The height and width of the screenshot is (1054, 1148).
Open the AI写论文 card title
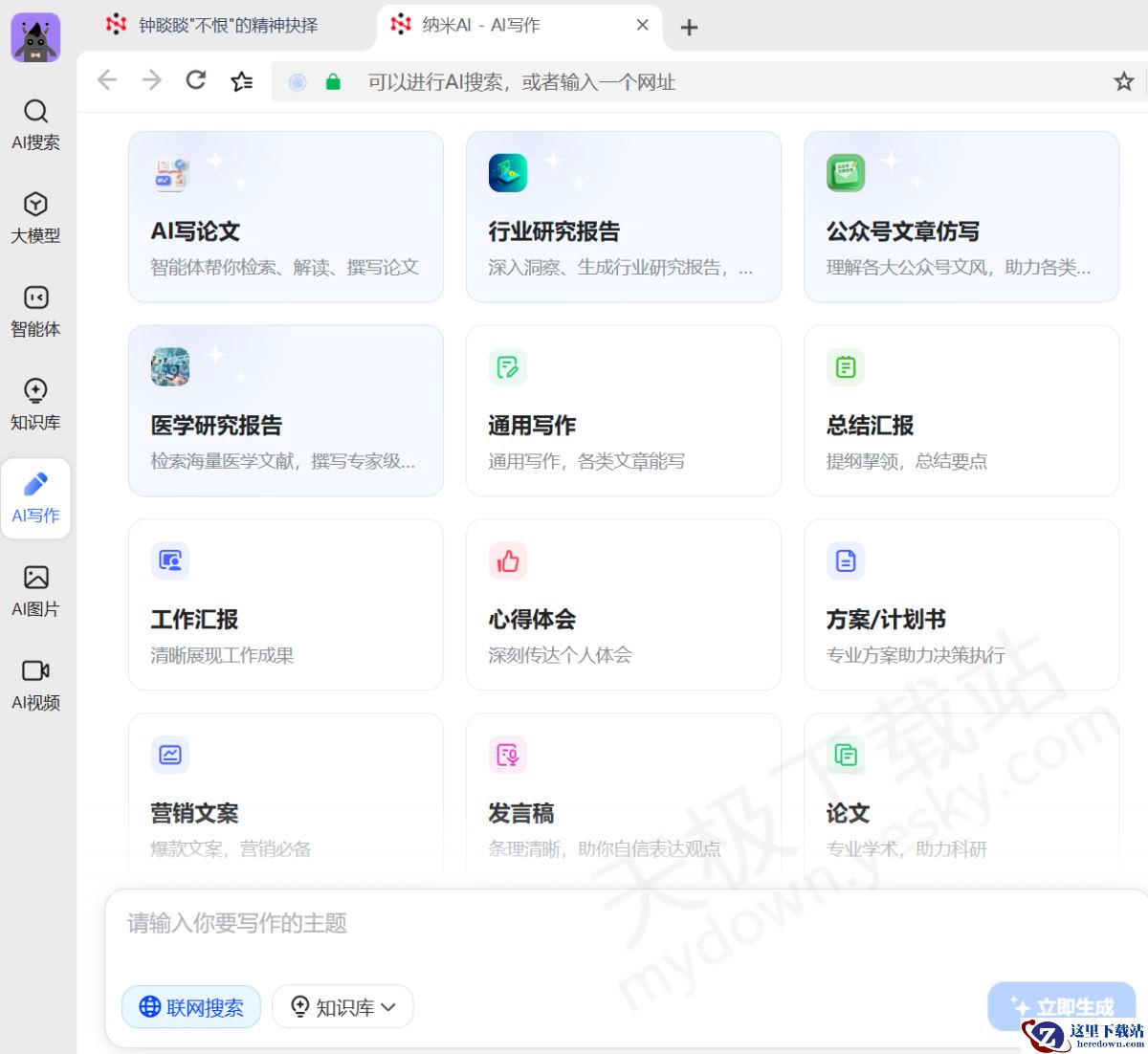coord(195,231)
